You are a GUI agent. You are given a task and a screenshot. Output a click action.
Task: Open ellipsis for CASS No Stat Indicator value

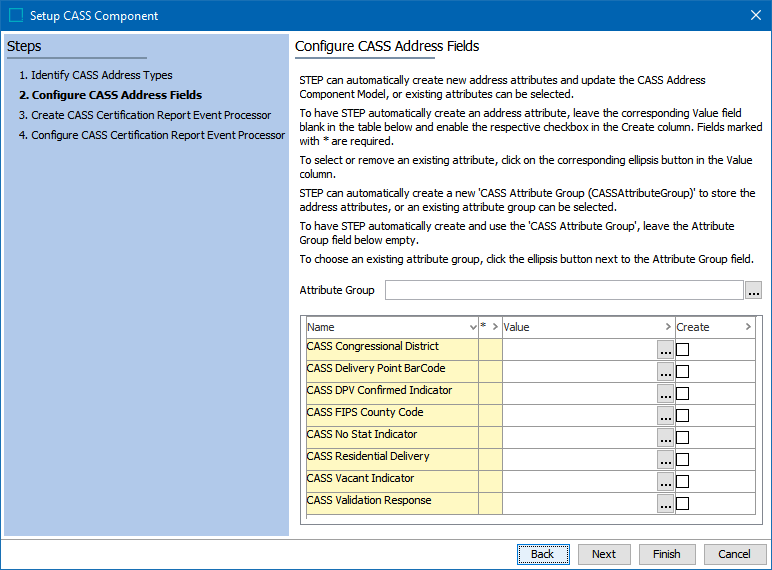[666, 438]
